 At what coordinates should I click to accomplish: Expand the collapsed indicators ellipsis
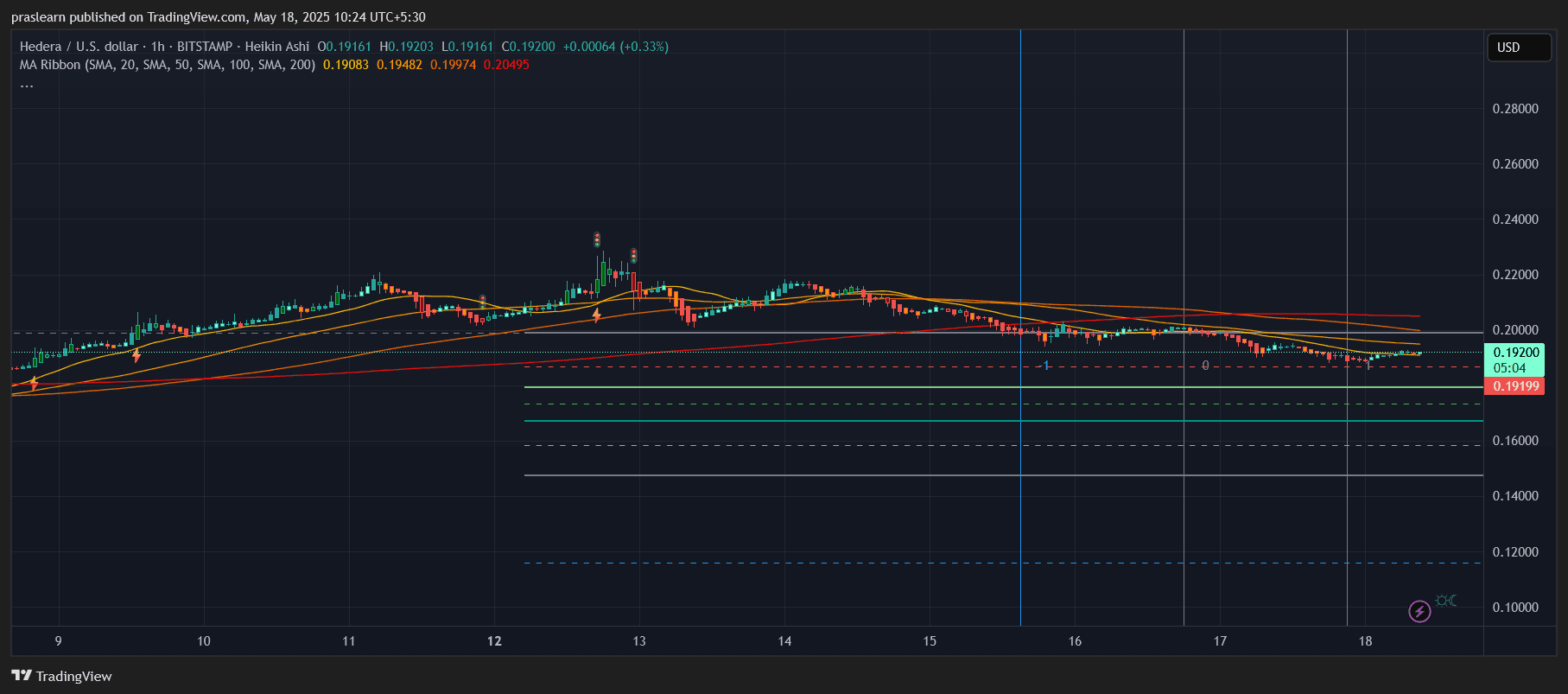point(27,84)
